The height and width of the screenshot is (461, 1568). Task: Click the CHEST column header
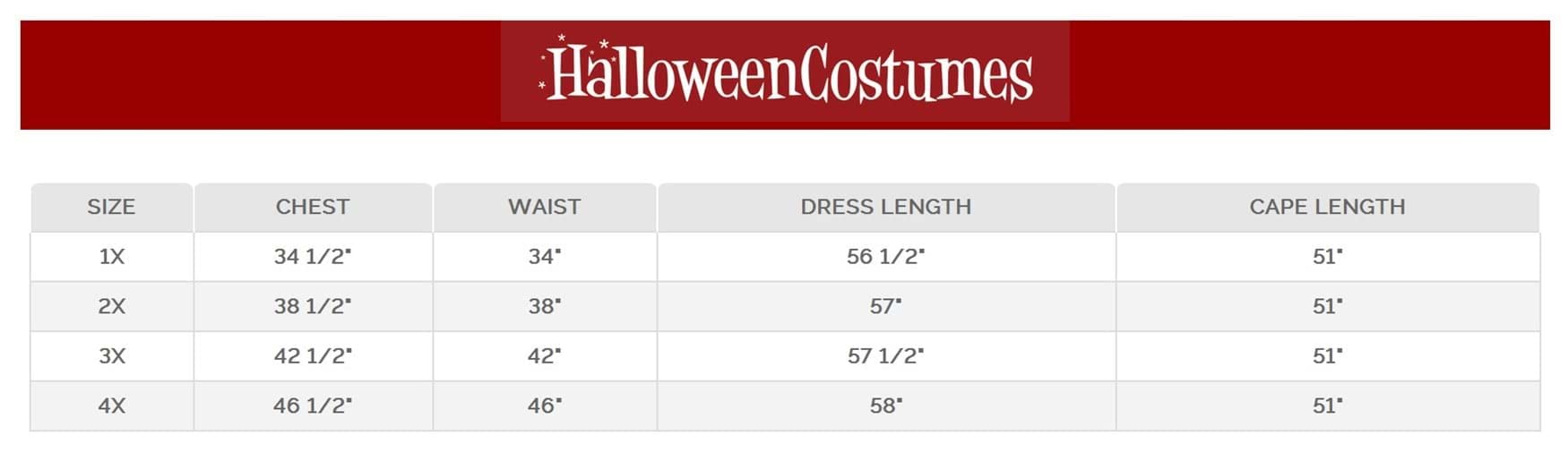(312, 207)
